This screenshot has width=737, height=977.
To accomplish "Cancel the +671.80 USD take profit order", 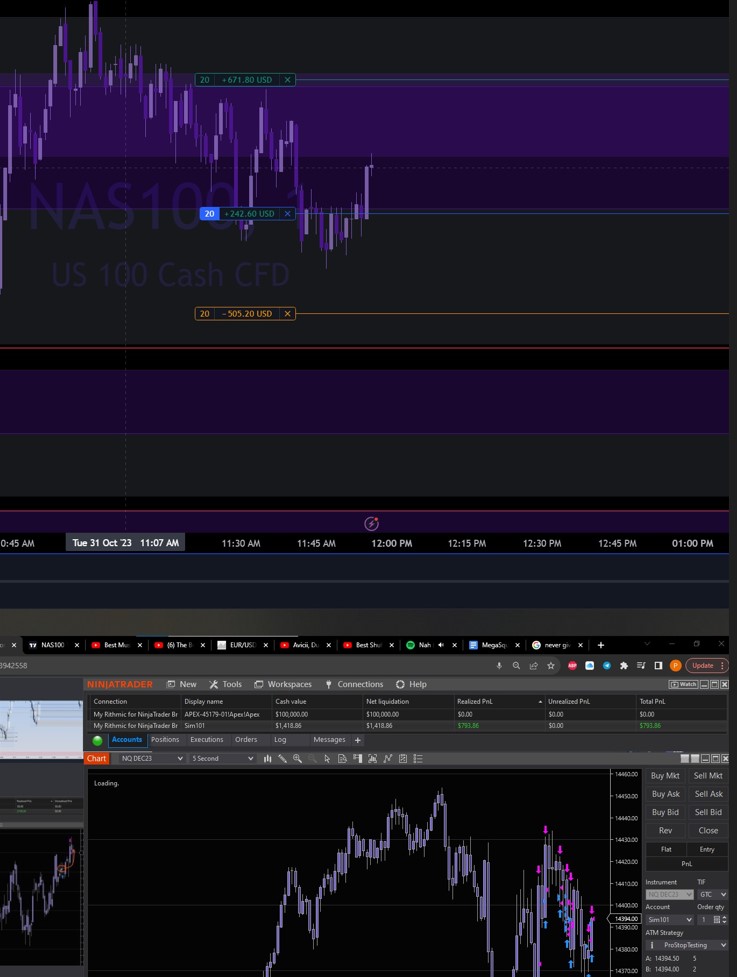I will point(287,80).
